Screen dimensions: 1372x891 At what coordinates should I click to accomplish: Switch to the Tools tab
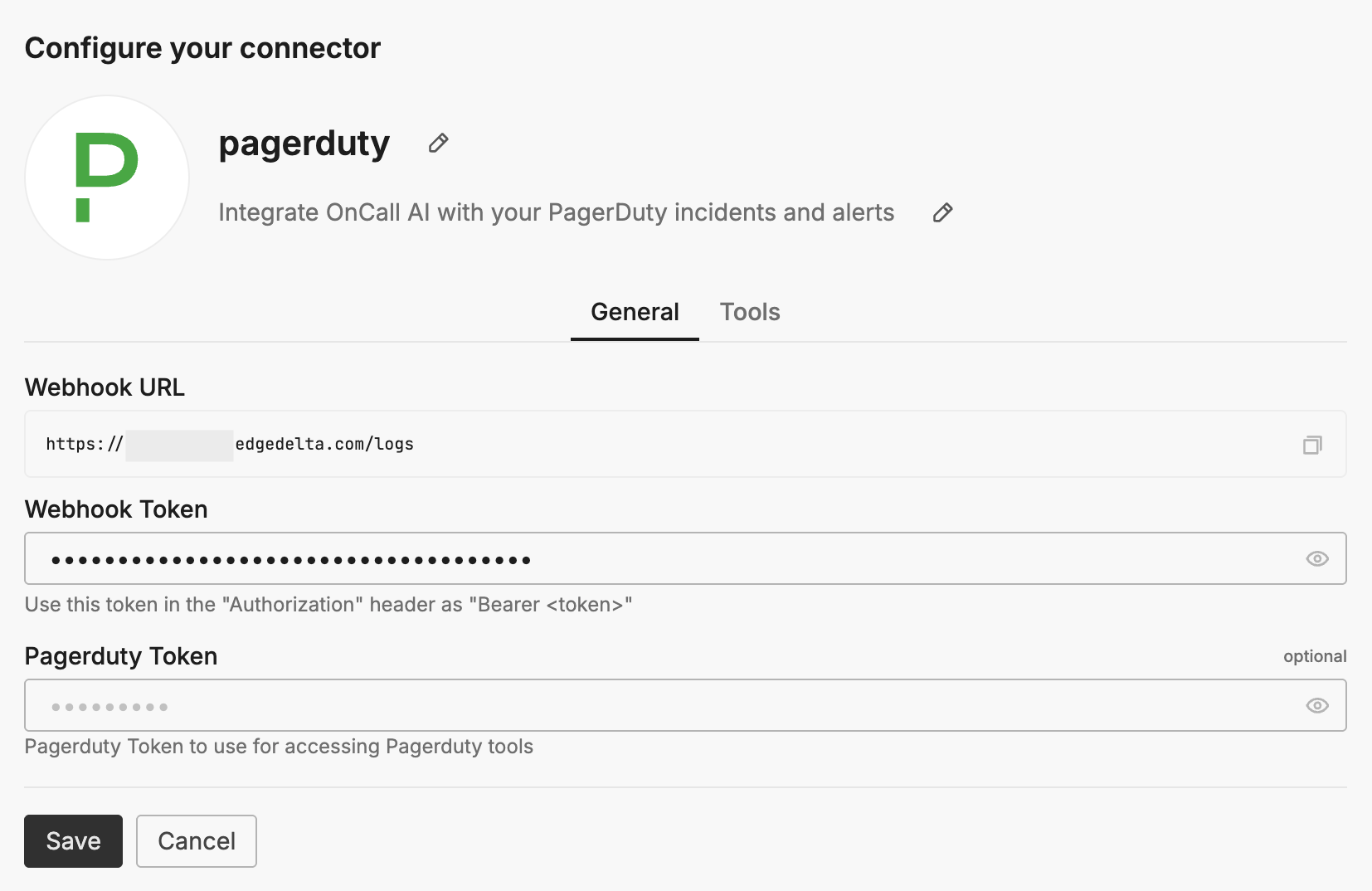point(749,312)
